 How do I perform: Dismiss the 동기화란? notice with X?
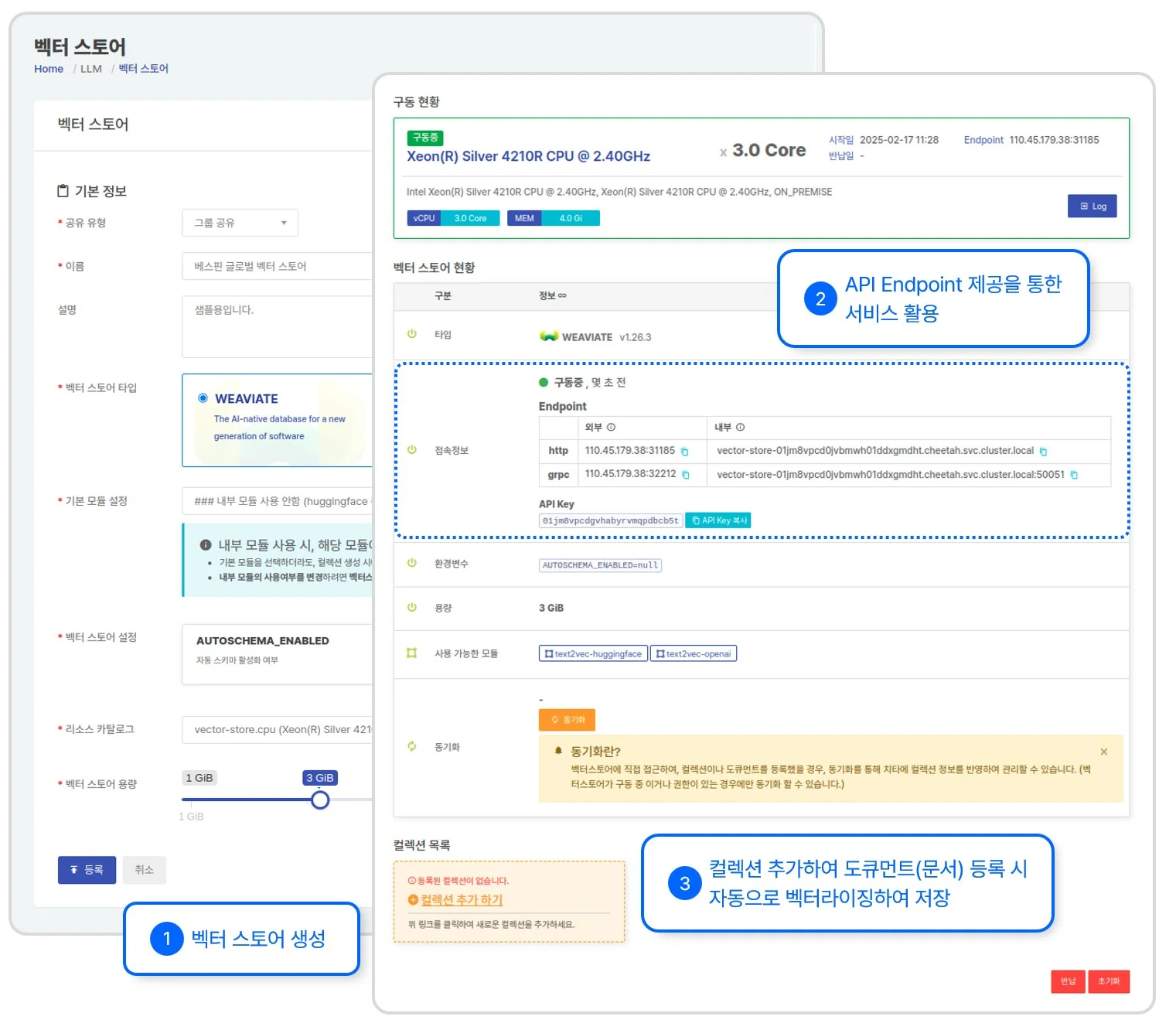click(x=1103, y=752)
